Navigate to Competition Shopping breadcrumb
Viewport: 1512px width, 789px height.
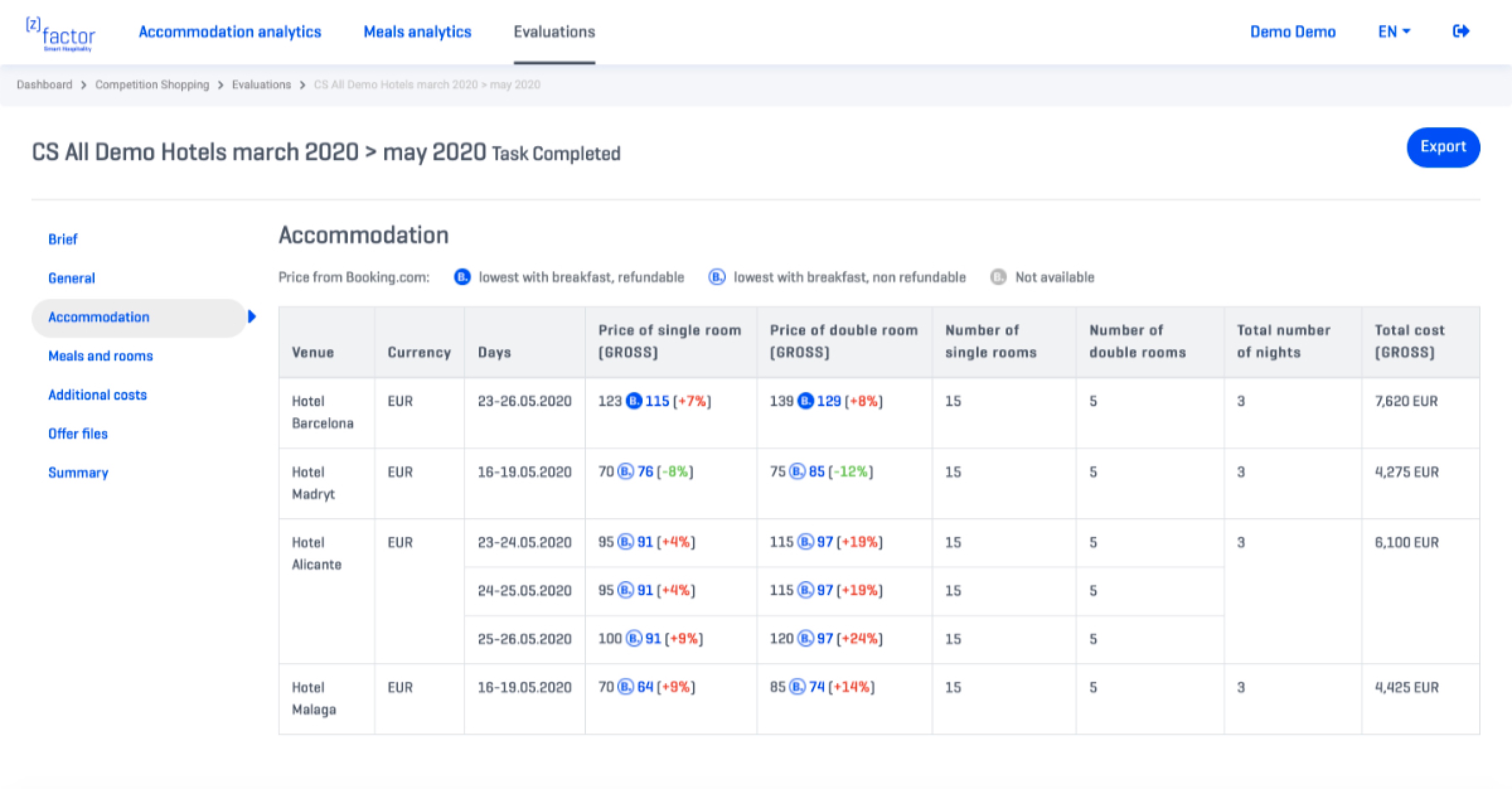[x=152, y=84]
